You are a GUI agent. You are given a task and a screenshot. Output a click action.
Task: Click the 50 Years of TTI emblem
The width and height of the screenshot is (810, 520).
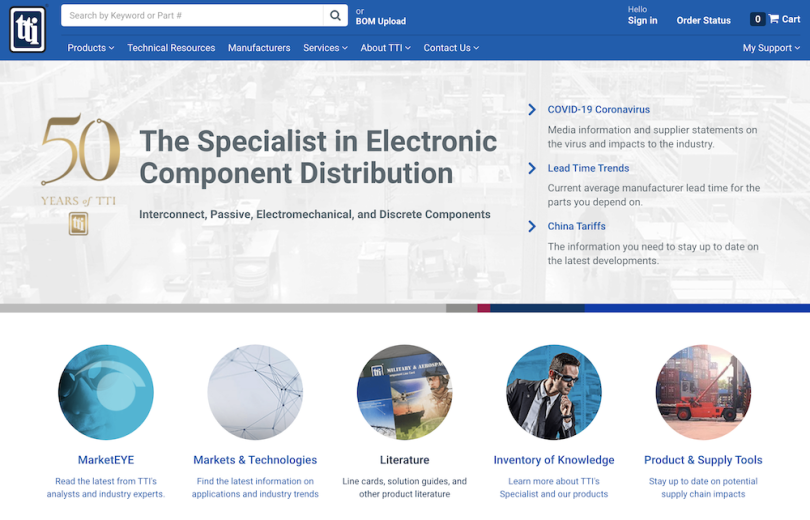(x=79, y=174)
